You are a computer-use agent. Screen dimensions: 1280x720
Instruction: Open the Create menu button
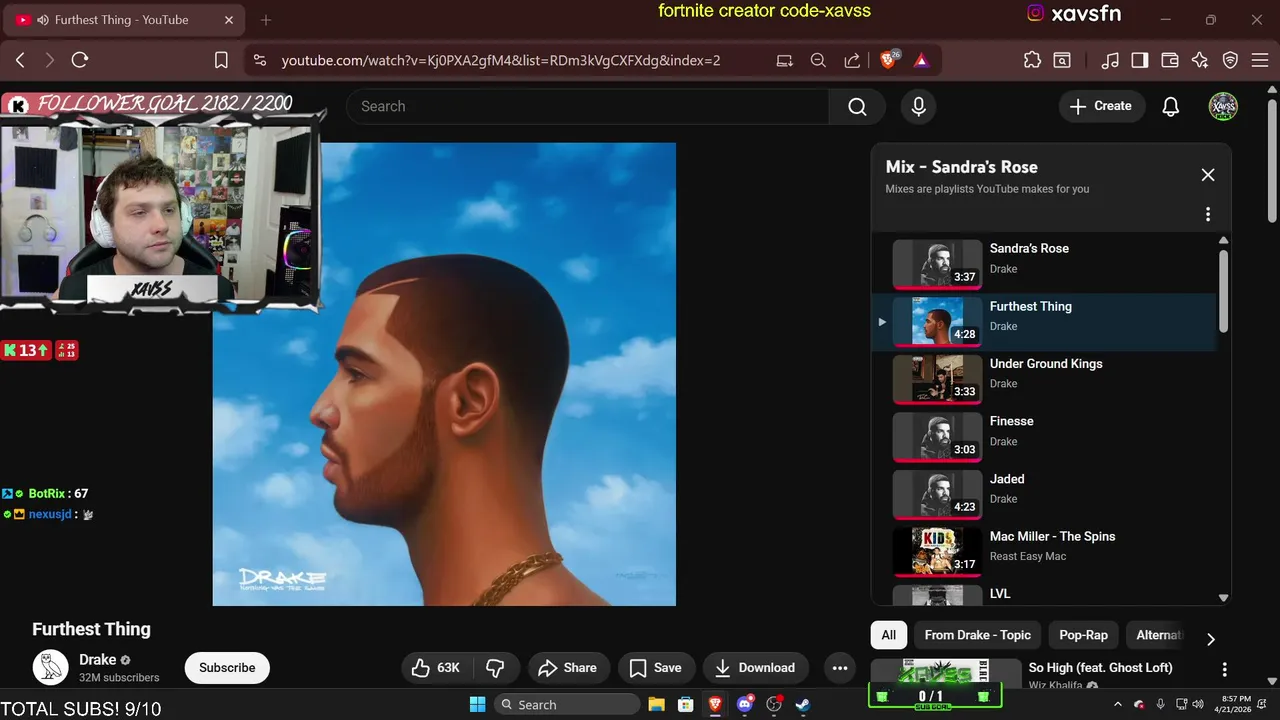click(1101, 106)
